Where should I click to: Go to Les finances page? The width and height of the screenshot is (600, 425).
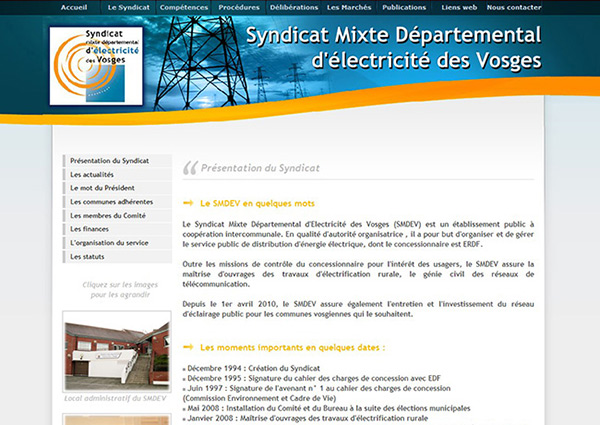(117, 229)
